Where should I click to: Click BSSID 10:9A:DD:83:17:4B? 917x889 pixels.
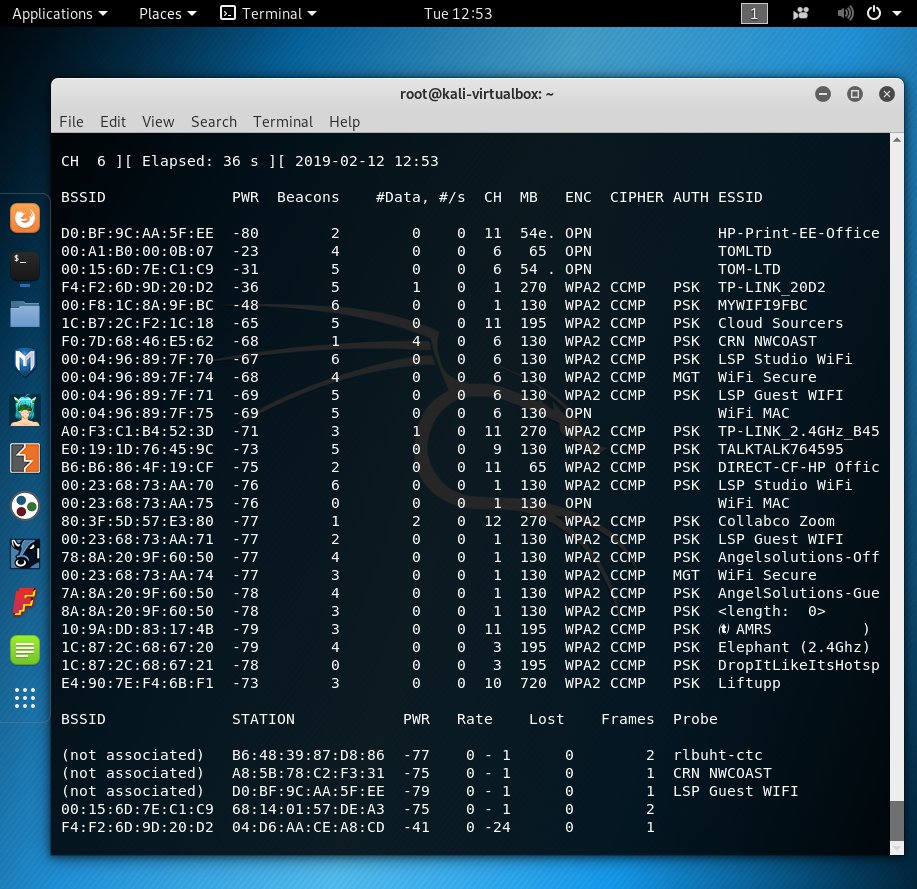tap(137, 630)
